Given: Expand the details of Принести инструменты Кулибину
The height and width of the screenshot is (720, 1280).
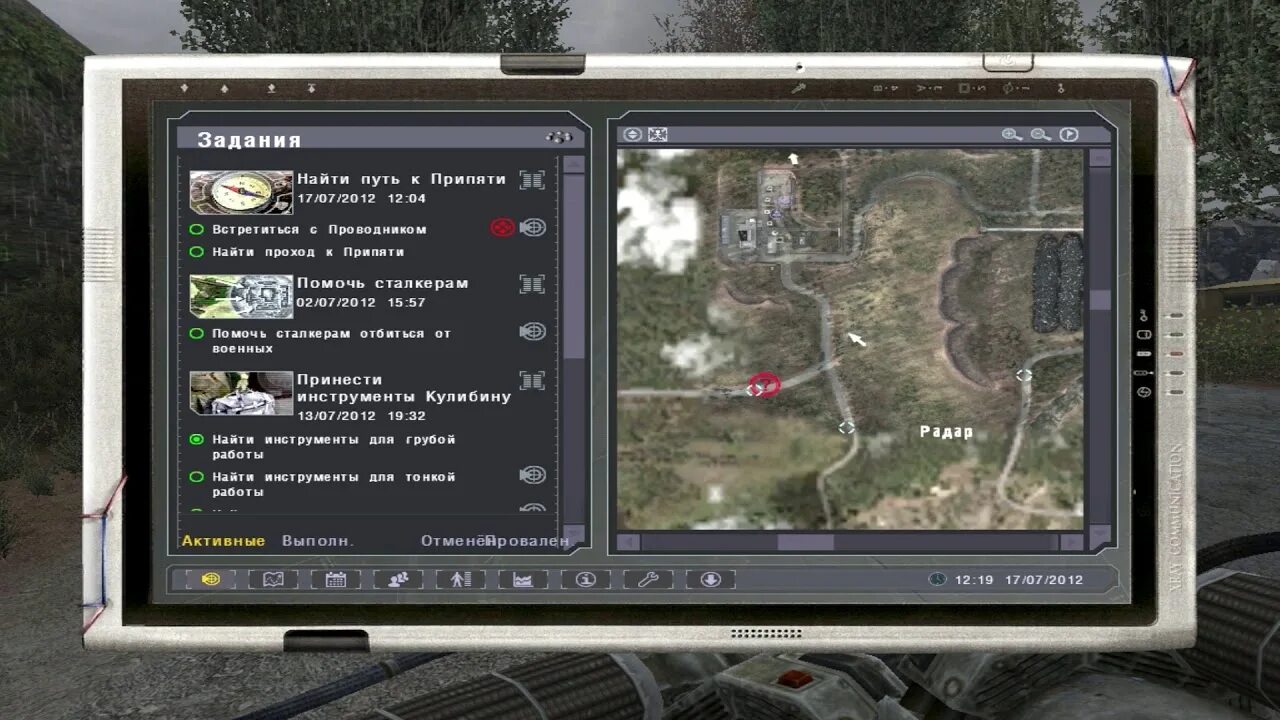Looking at the screenshot, I should (532, 380).
